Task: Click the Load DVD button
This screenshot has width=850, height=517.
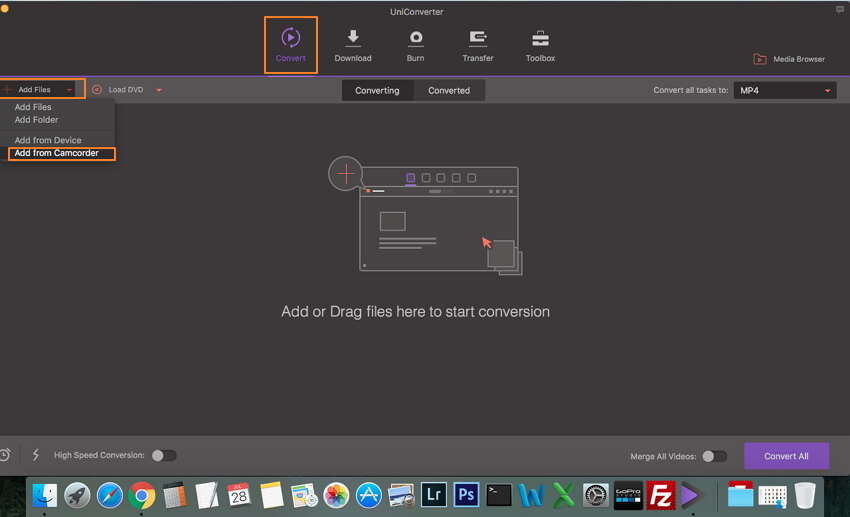Action: point(118,89)
